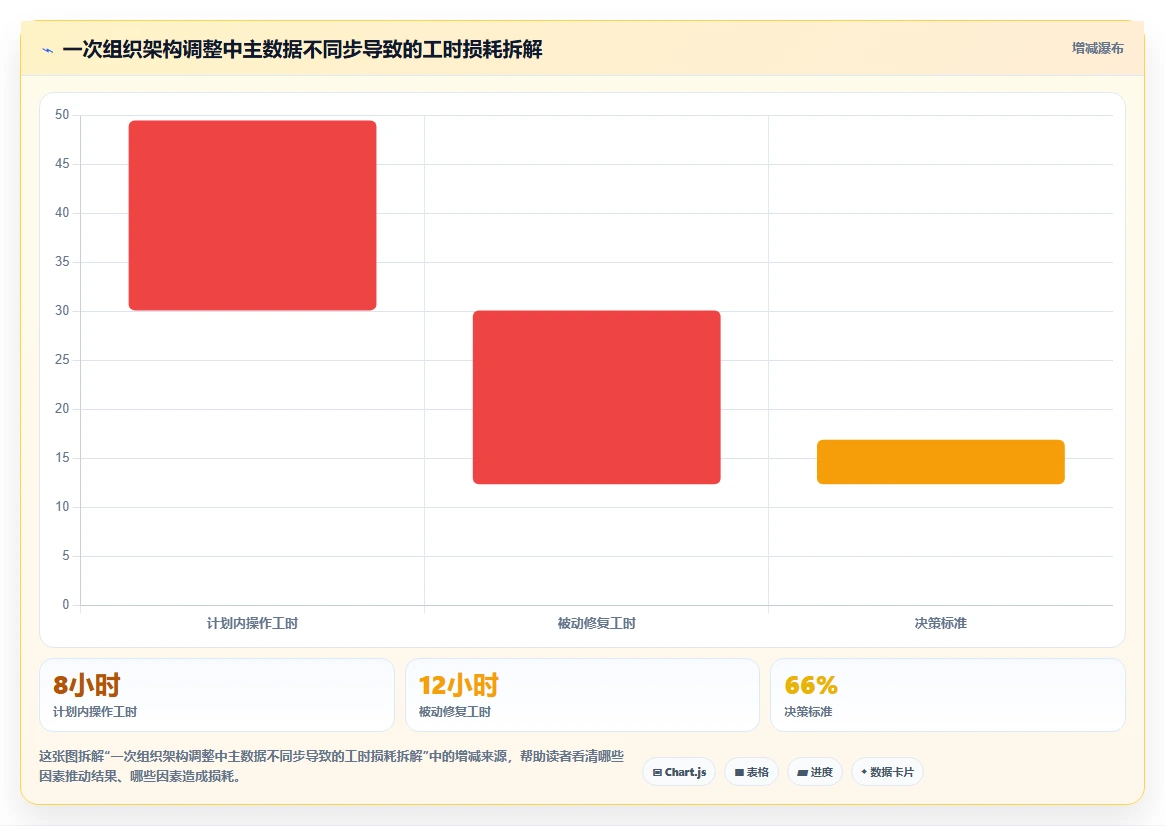
Task: Click the y-axis tick label 0
Action: [x=65, y=605]
